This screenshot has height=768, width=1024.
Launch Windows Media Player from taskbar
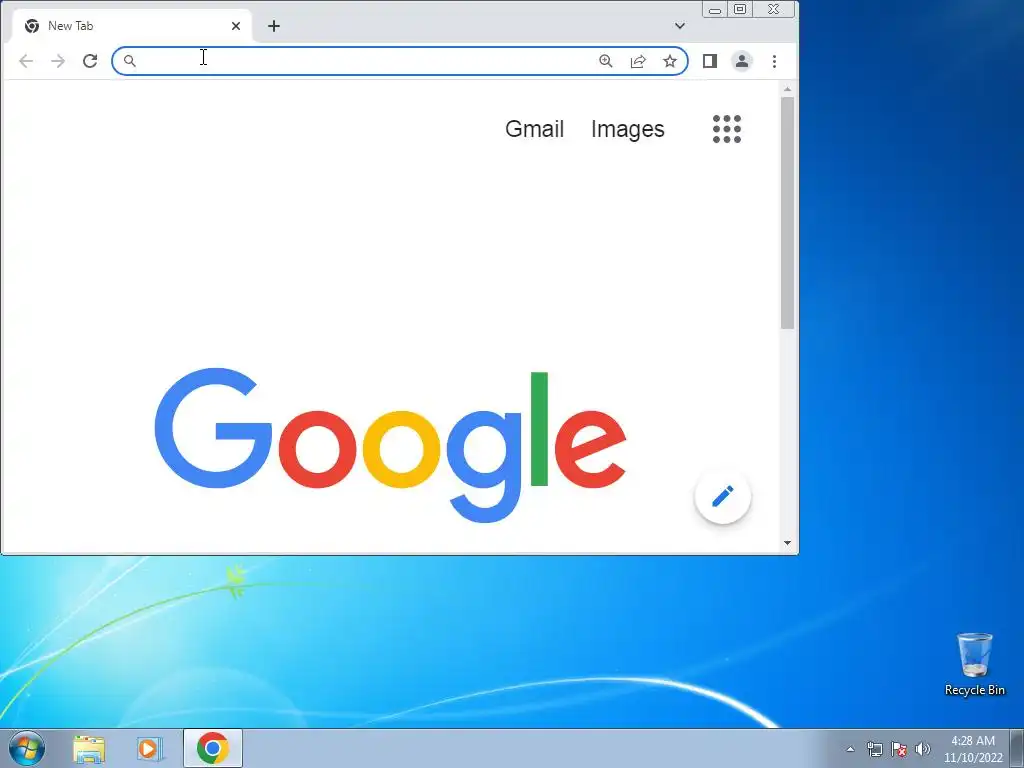pos(150,749)
